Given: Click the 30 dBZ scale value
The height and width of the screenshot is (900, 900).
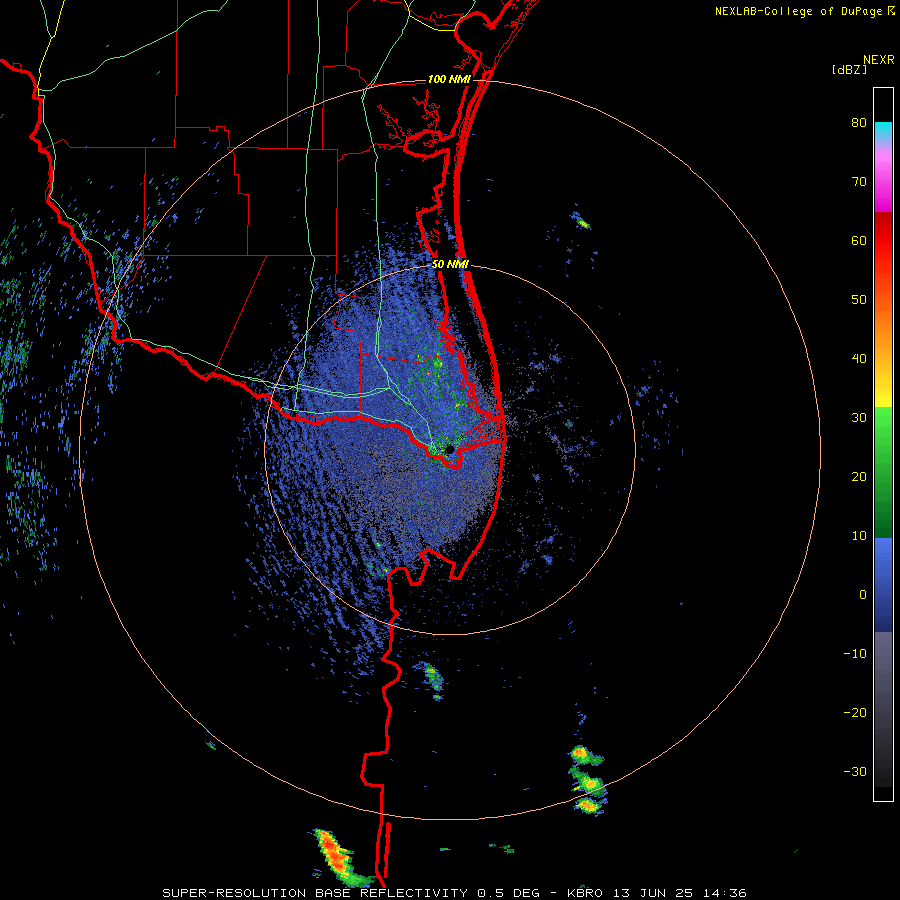Looking at the screenshot, I should 859,418.
